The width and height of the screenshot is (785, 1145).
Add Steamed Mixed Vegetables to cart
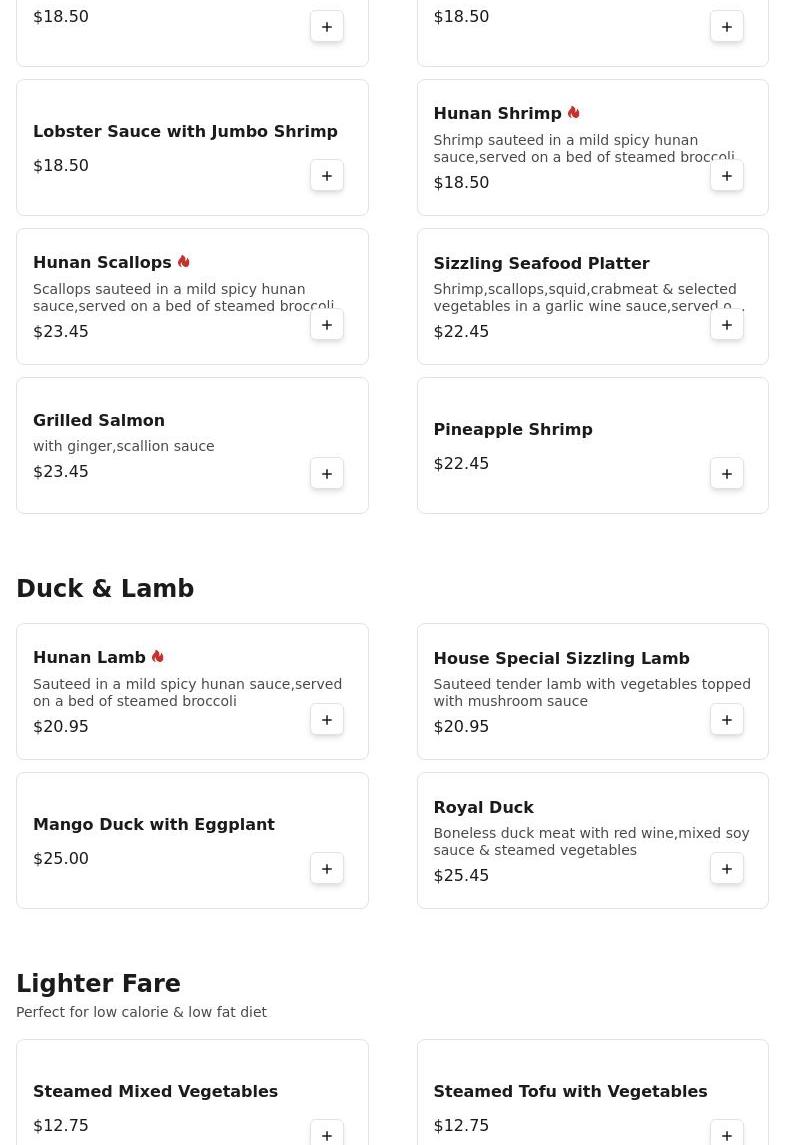pyautogui.click(x=327, y=1135)
